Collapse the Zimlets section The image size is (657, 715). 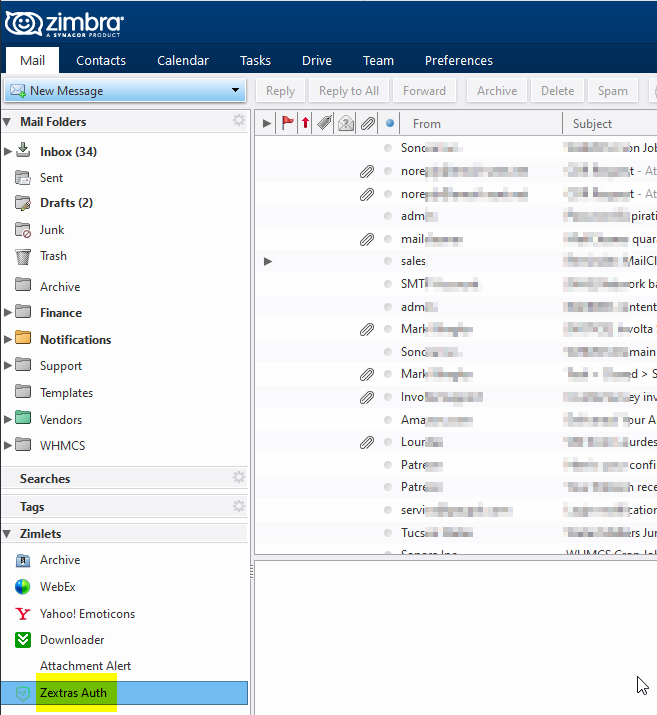pos(7,534)
